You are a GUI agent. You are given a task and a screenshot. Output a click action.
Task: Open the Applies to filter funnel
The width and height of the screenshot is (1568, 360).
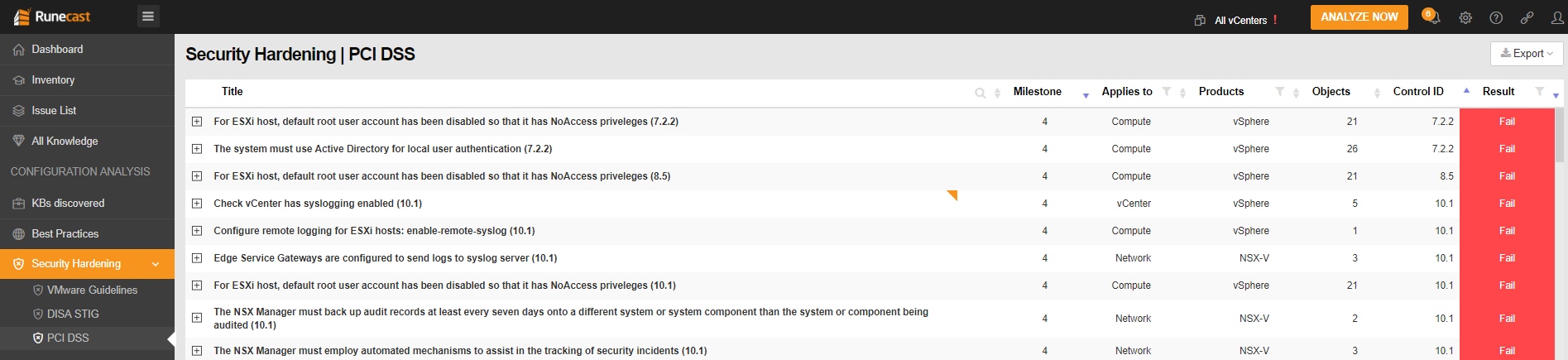(x=1167, y=91)
